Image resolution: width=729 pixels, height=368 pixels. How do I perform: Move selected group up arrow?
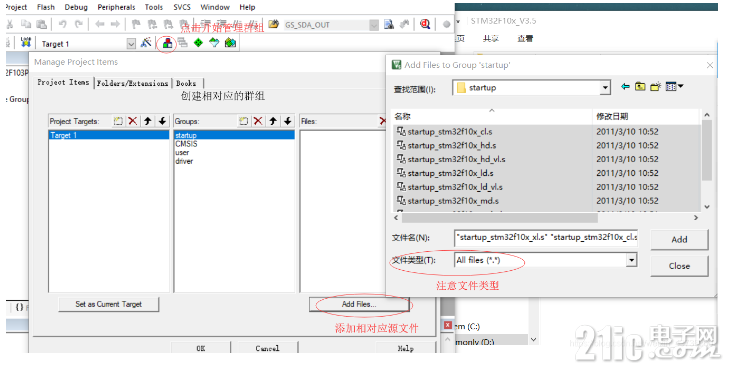click(273, 121)
